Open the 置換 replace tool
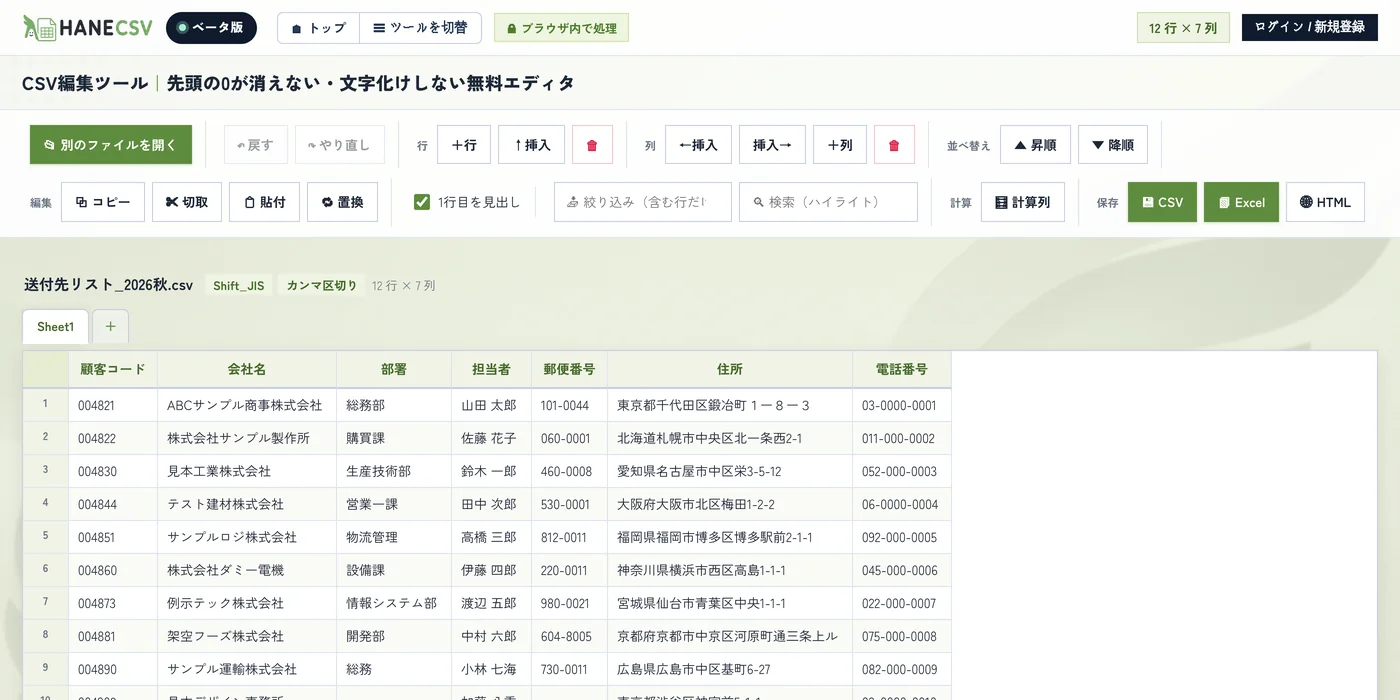The height and width of the screenshot is (700, 1400). tap(342, 202)
